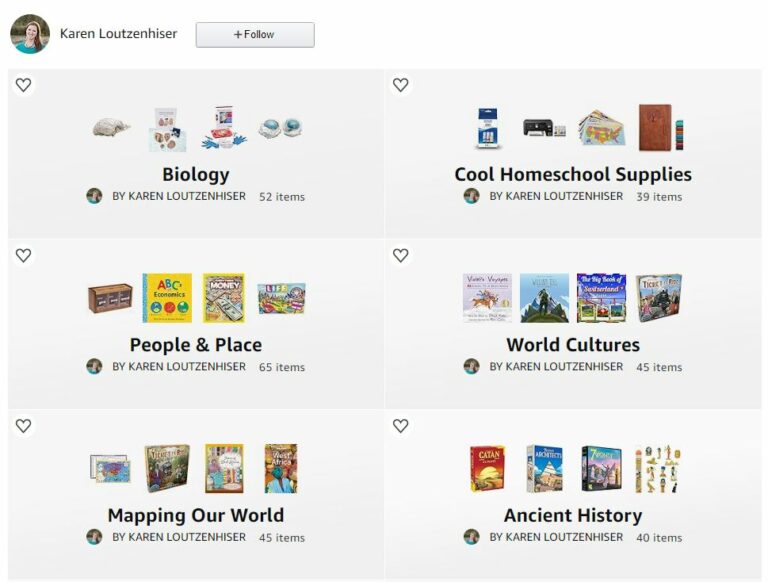
Task: Tap the heart on Ancient History list
Action: tap(401, 426)
